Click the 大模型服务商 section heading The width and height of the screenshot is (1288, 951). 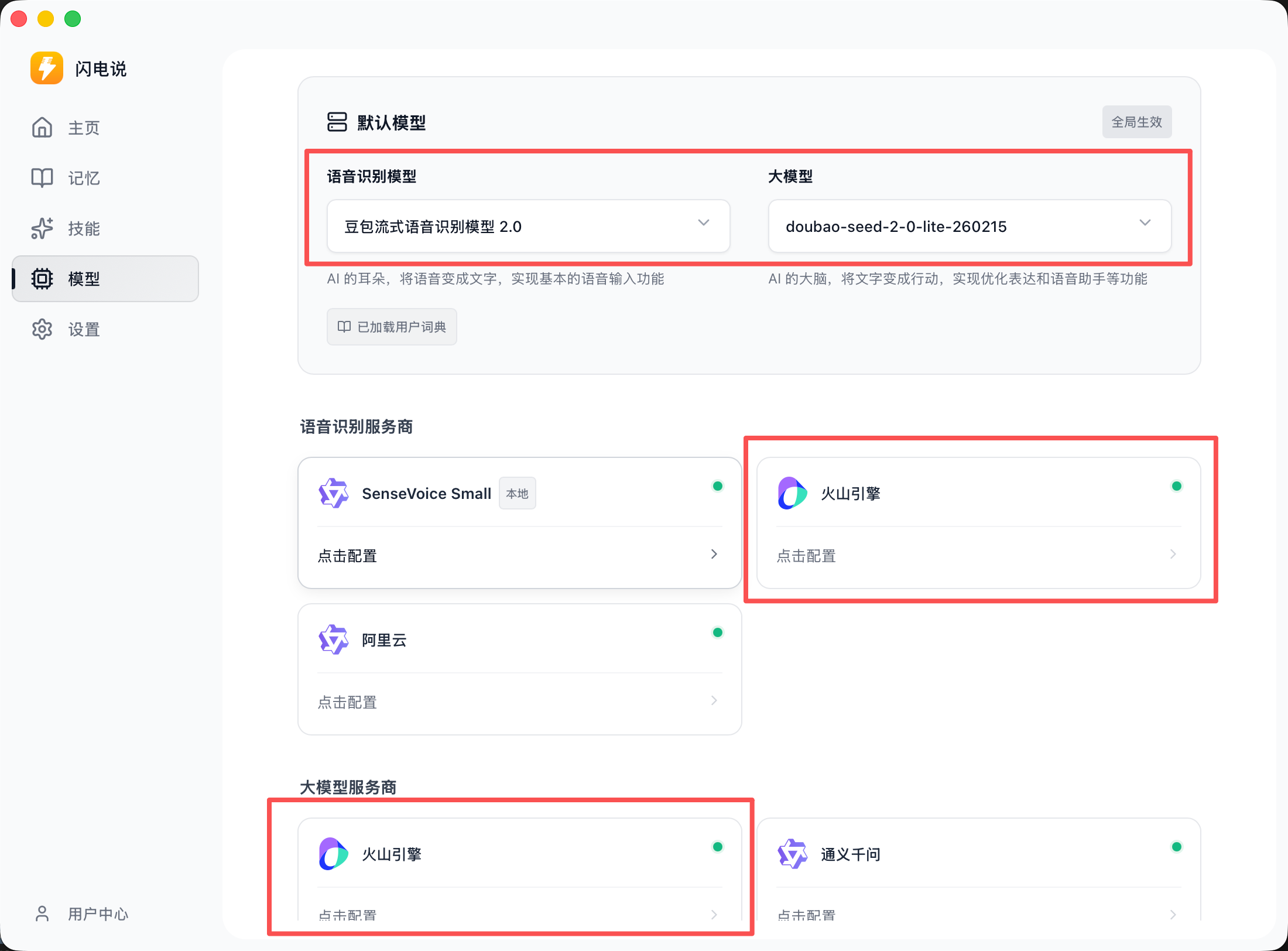[x=348, y=788]
